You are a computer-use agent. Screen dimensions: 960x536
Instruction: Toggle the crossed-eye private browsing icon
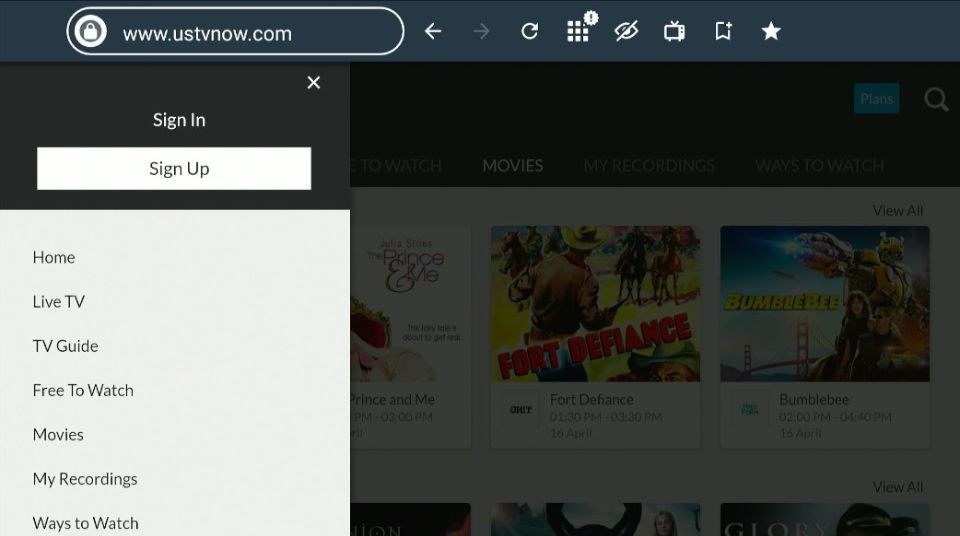point(626,31)
